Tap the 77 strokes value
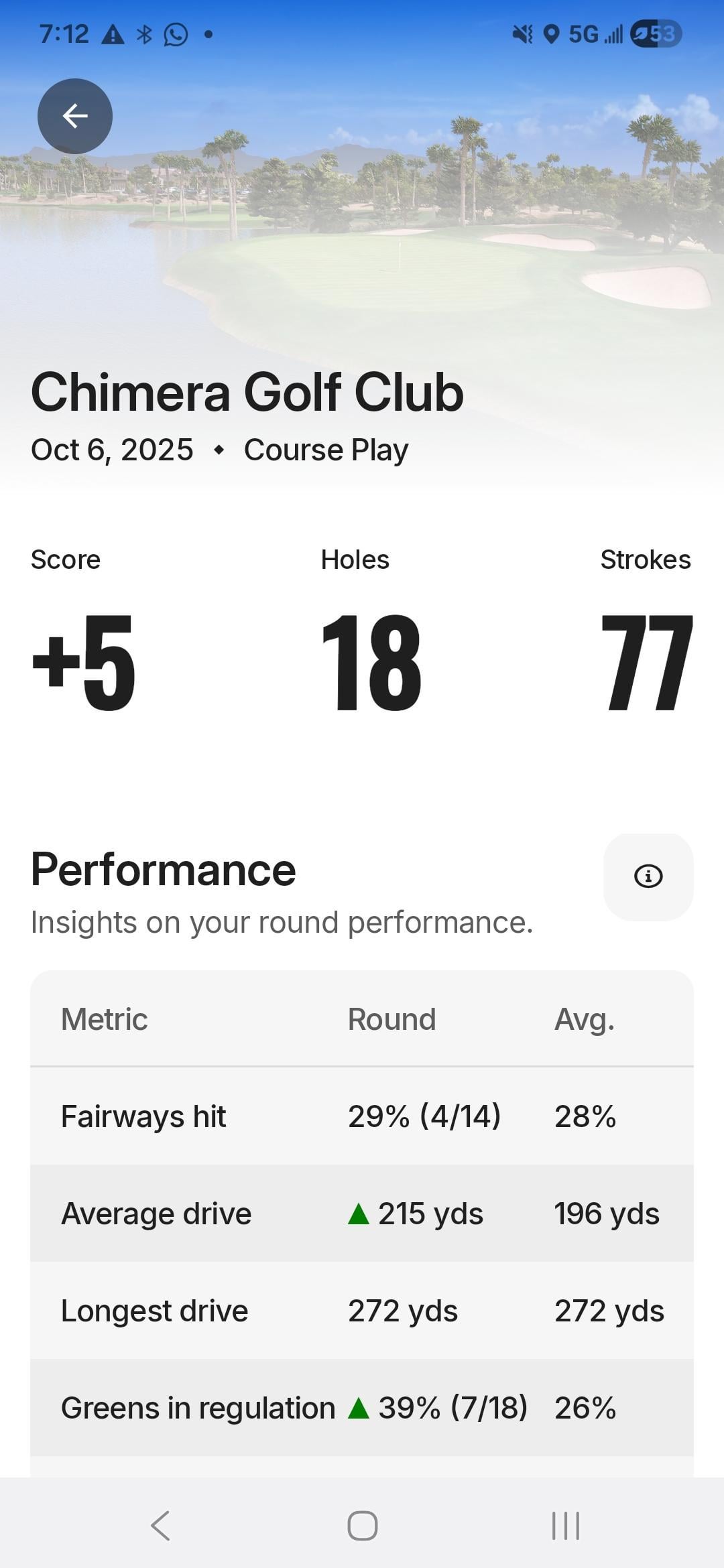This screenshot has height=1568, width=724. pyautogui.click(x=646, y=662)
